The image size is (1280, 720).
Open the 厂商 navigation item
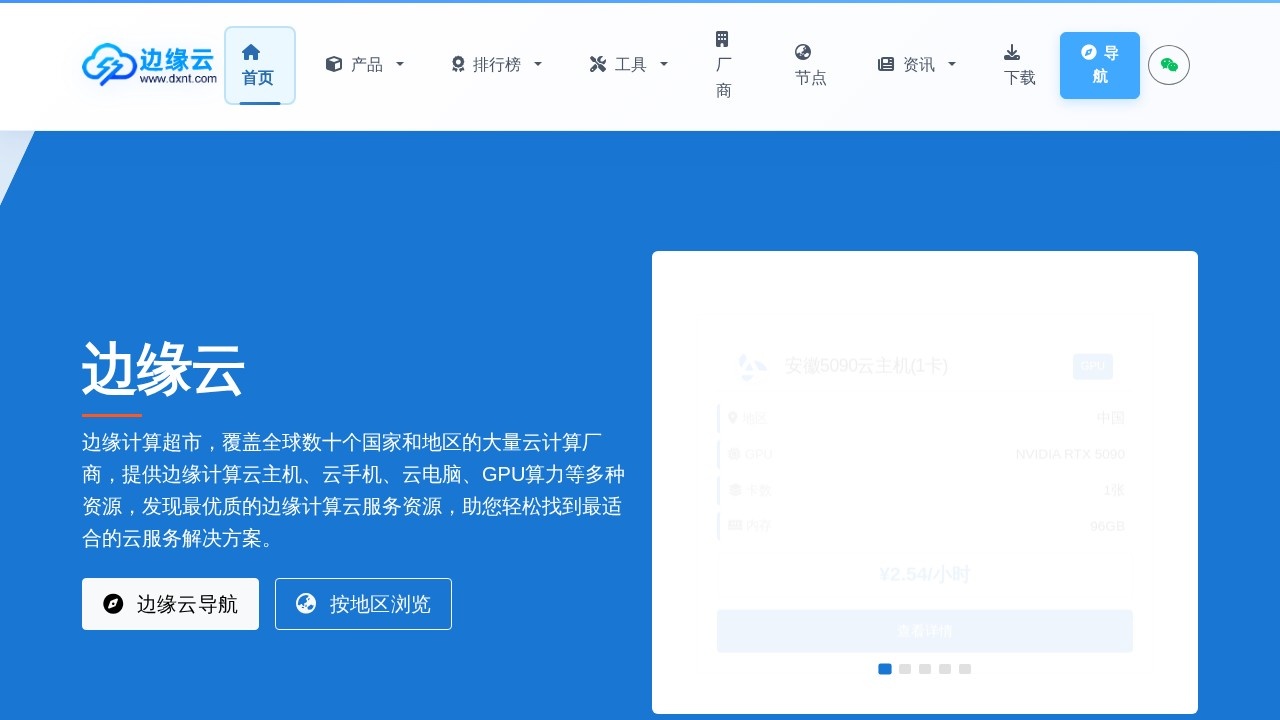tap(723, 65)
